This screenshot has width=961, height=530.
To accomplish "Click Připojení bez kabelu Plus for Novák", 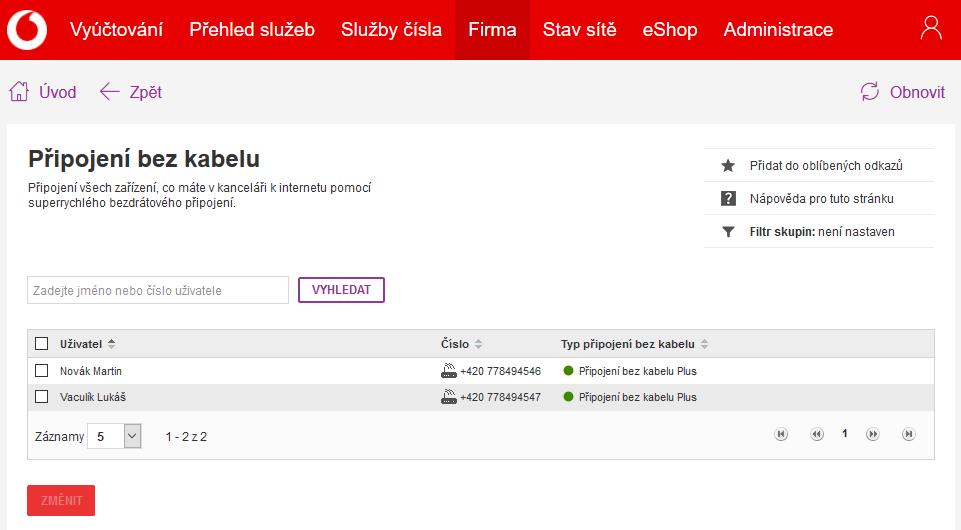I will [637, 371].
